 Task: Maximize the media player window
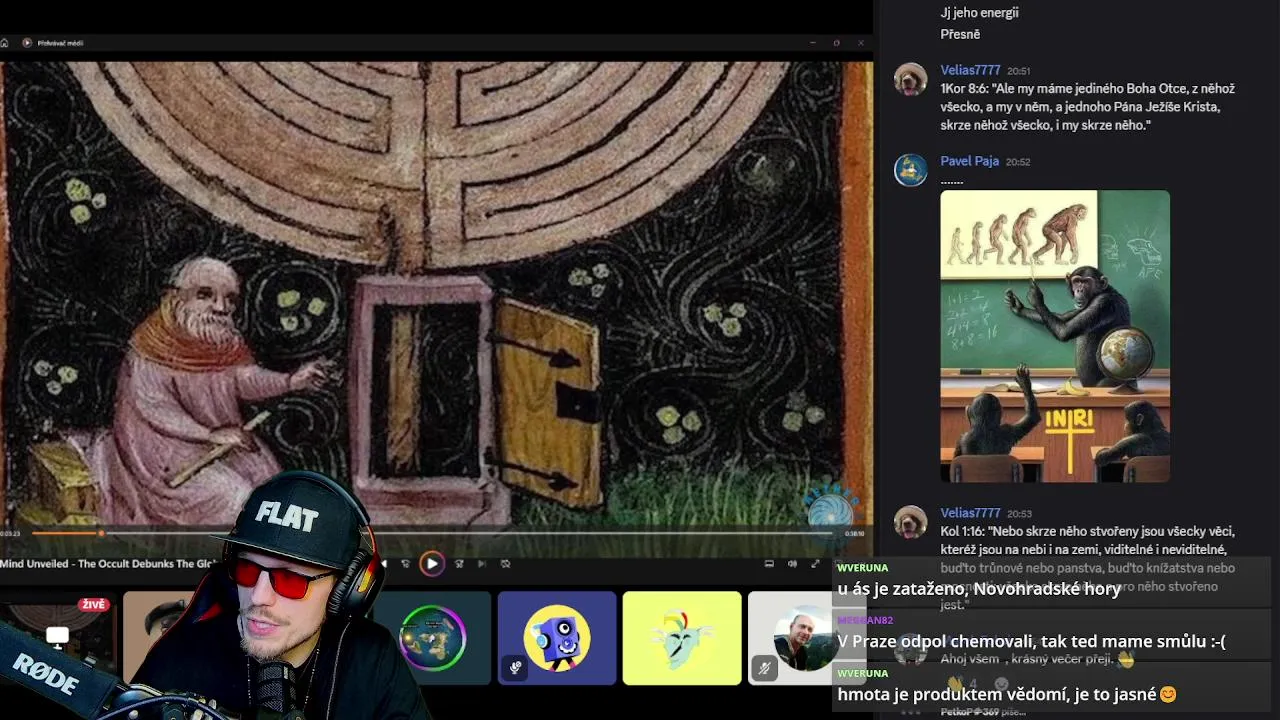tap(836, 43)
